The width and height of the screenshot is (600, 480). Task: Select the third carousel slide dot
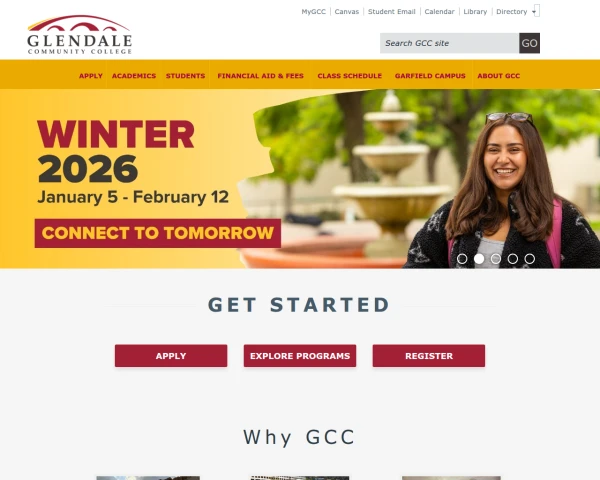[496, 259]
